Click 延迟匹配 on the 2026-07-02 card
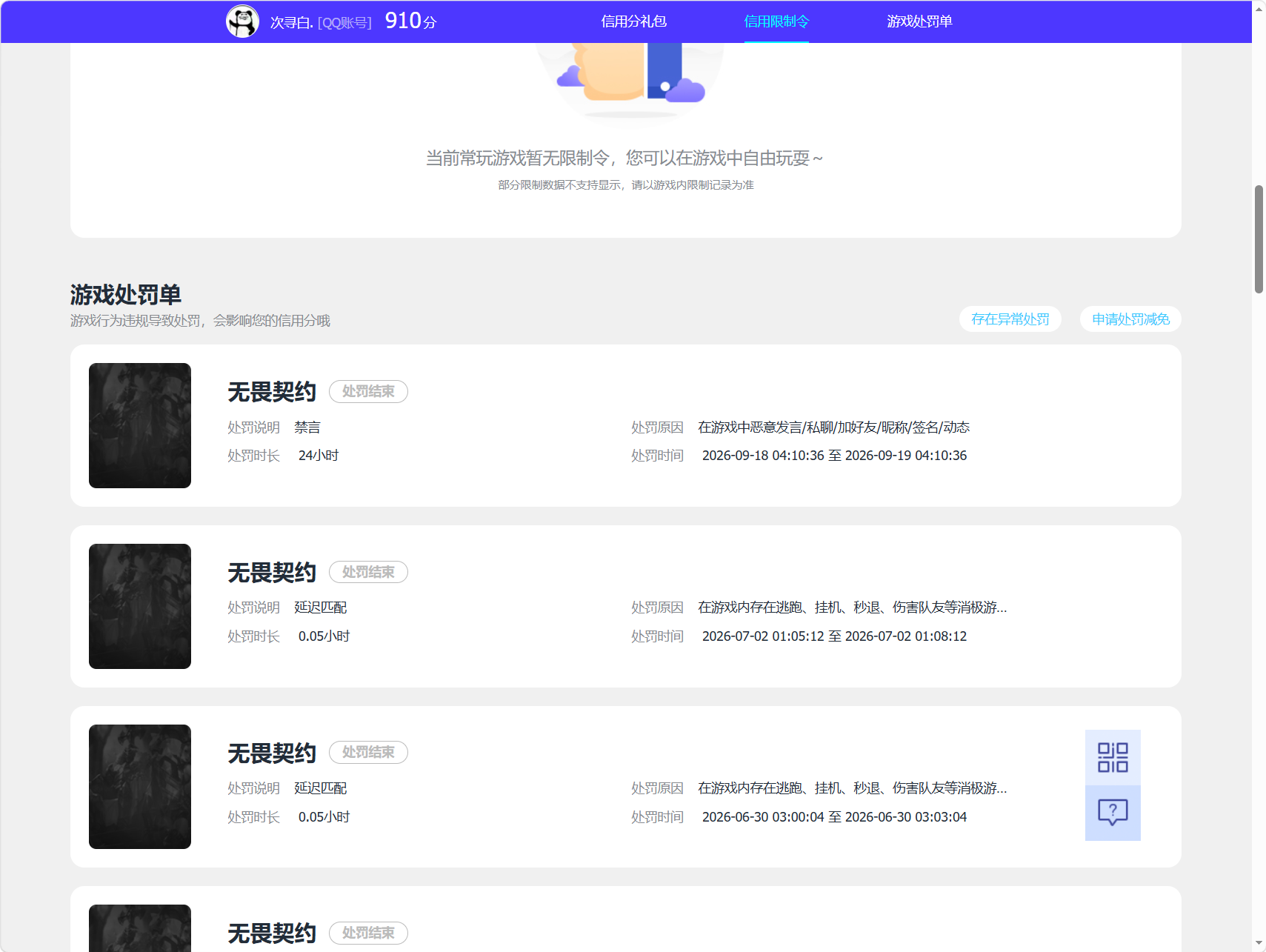 321,608
